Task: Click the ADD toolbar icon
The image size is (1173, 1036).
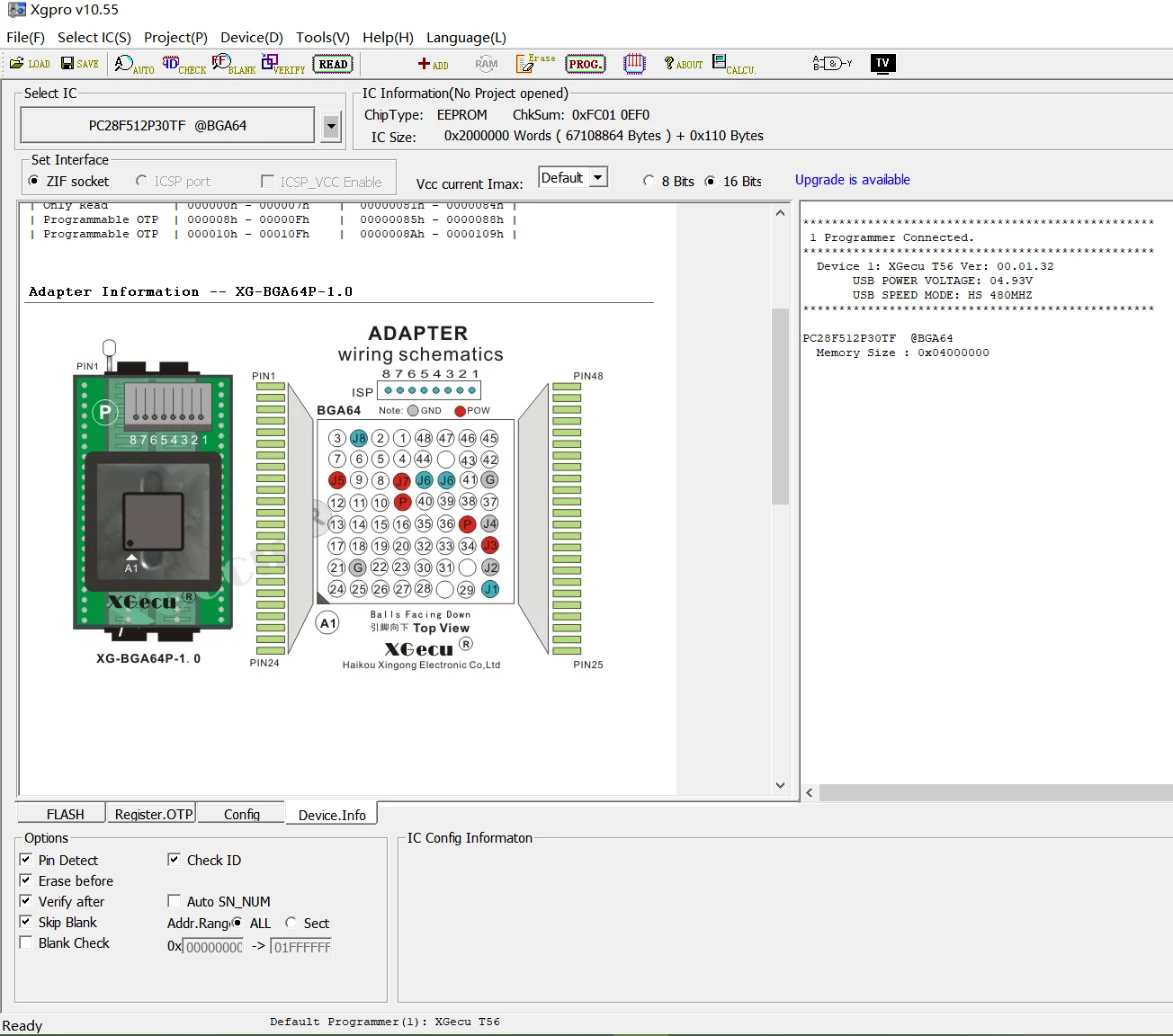Action: (433, 64)
